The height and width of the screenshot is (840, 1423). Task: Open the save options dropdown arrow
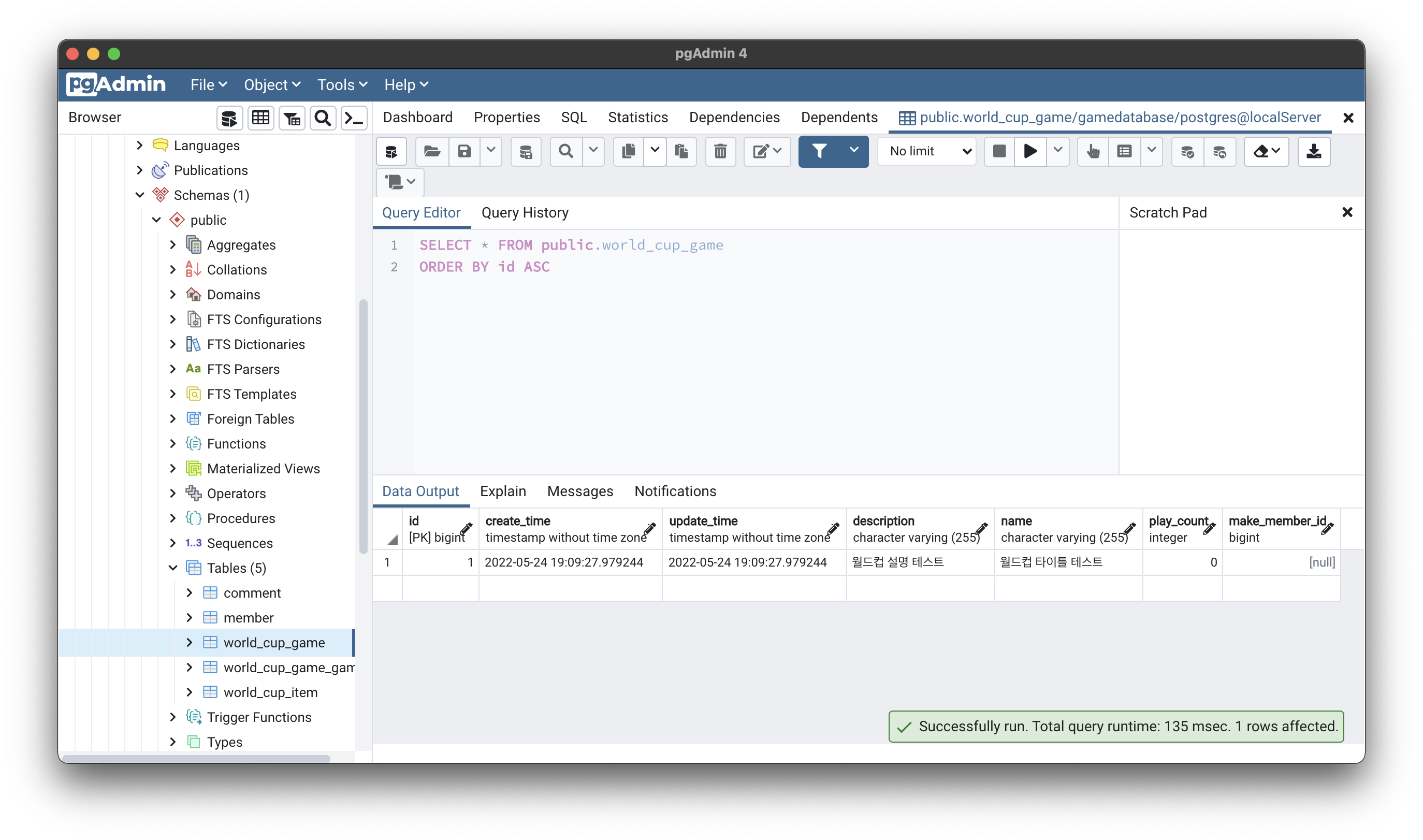point(491,152)
